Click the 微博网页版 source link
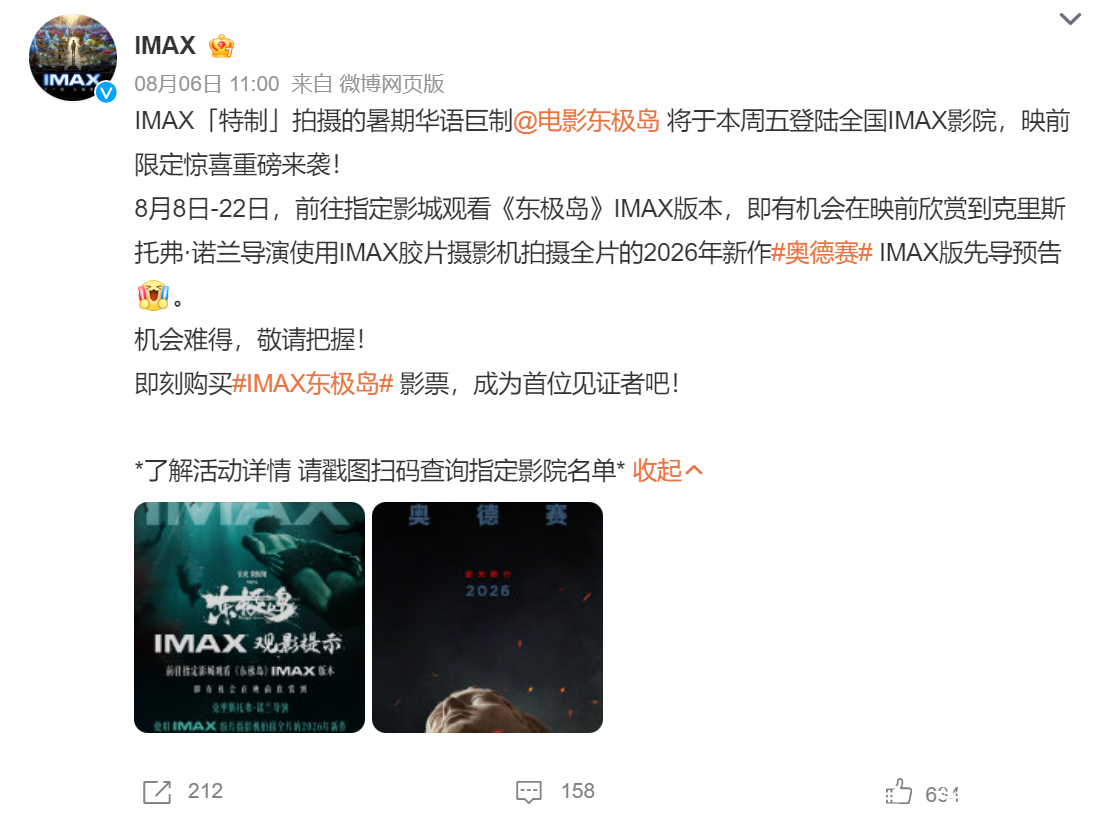 tap(391, 84)
